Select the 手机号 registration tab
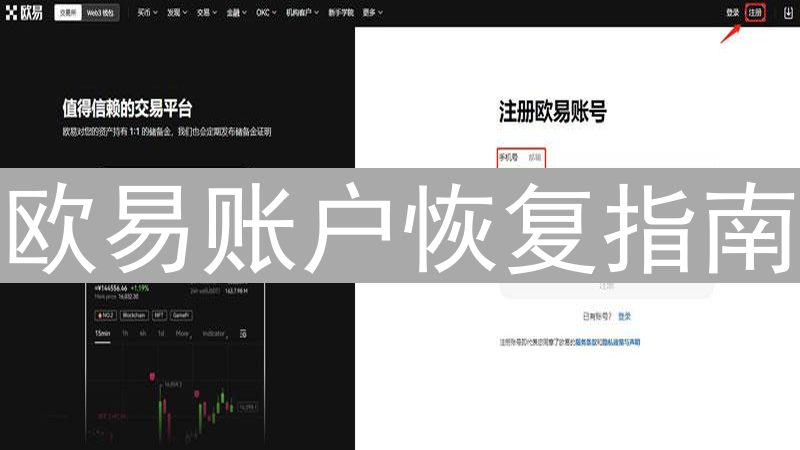The height and width of the screenshot is (450, 800). (x=508, y=157)
